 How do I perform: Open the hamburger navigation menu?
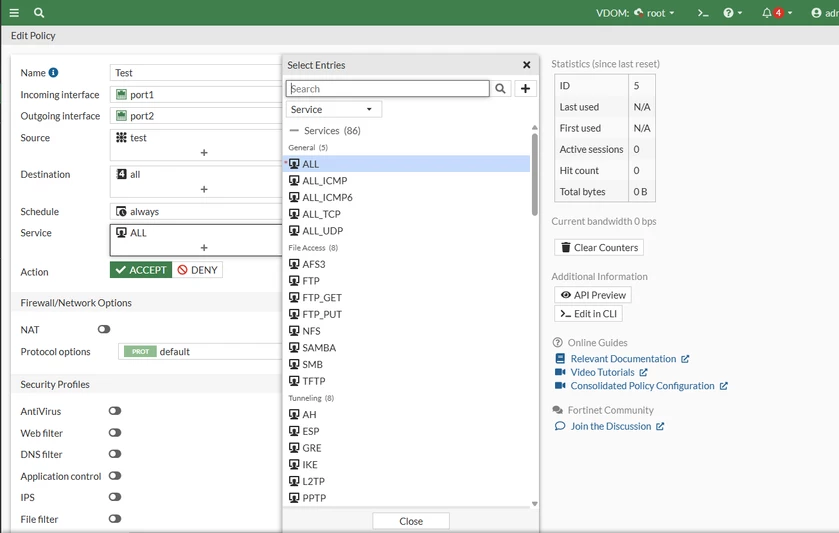(14, 12)
